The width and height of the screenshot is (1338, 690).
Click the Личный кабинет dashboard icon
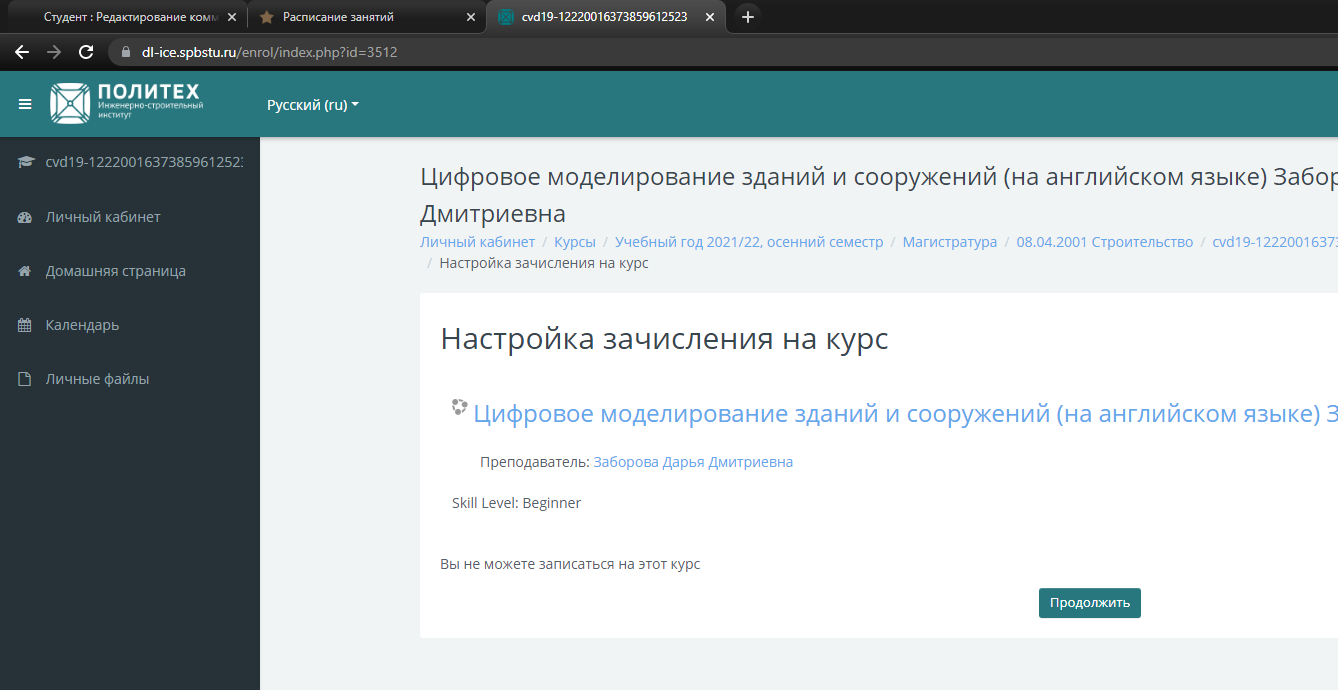click(25, 217)
